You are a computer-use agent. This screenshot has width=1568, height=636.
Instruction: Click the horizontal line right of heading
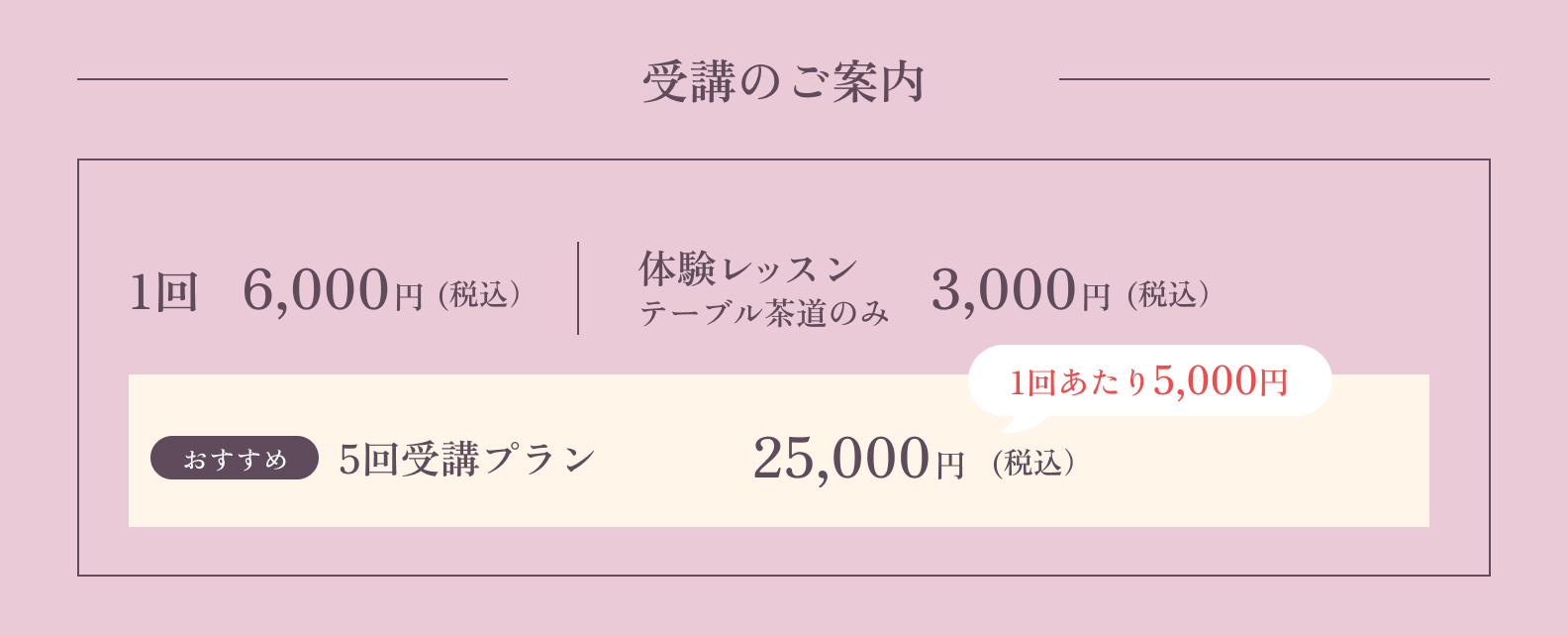1274,79
